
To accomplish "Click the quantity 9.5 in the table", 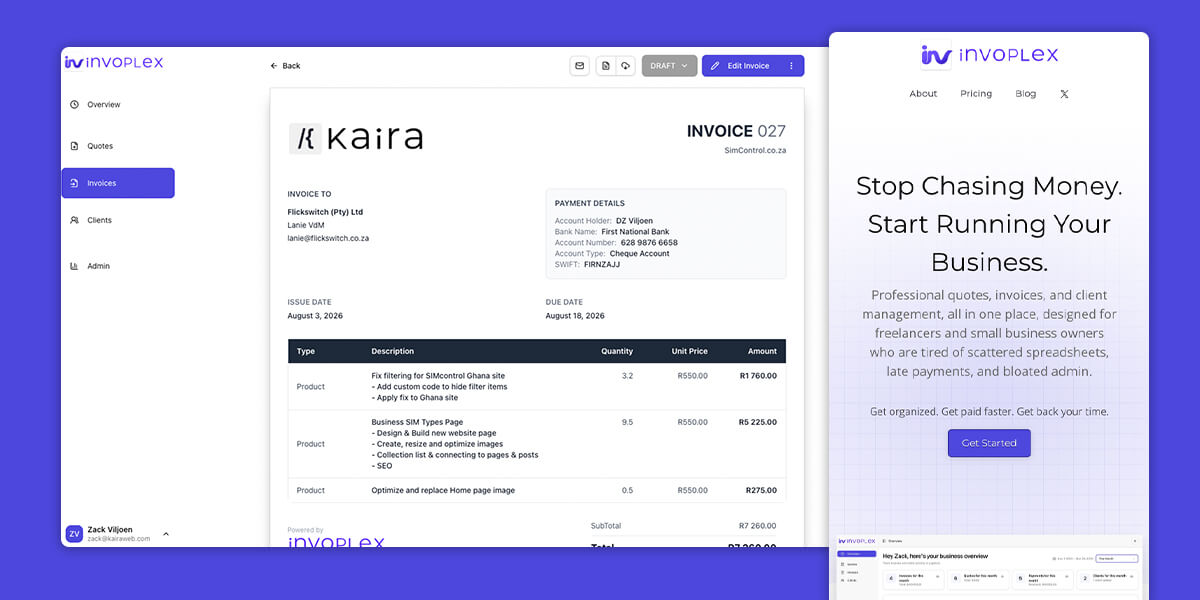I will coord(627,422).
